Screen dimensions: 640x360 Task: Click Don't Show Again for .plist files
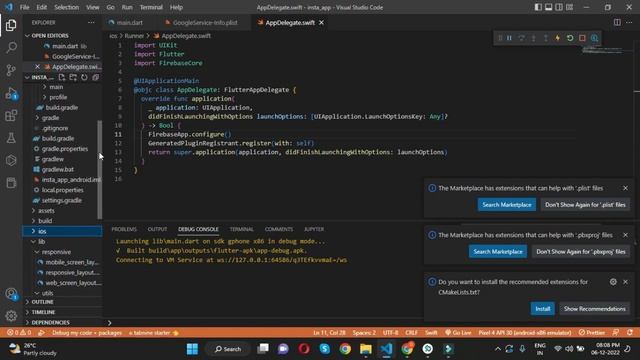[x=585, y=204]
